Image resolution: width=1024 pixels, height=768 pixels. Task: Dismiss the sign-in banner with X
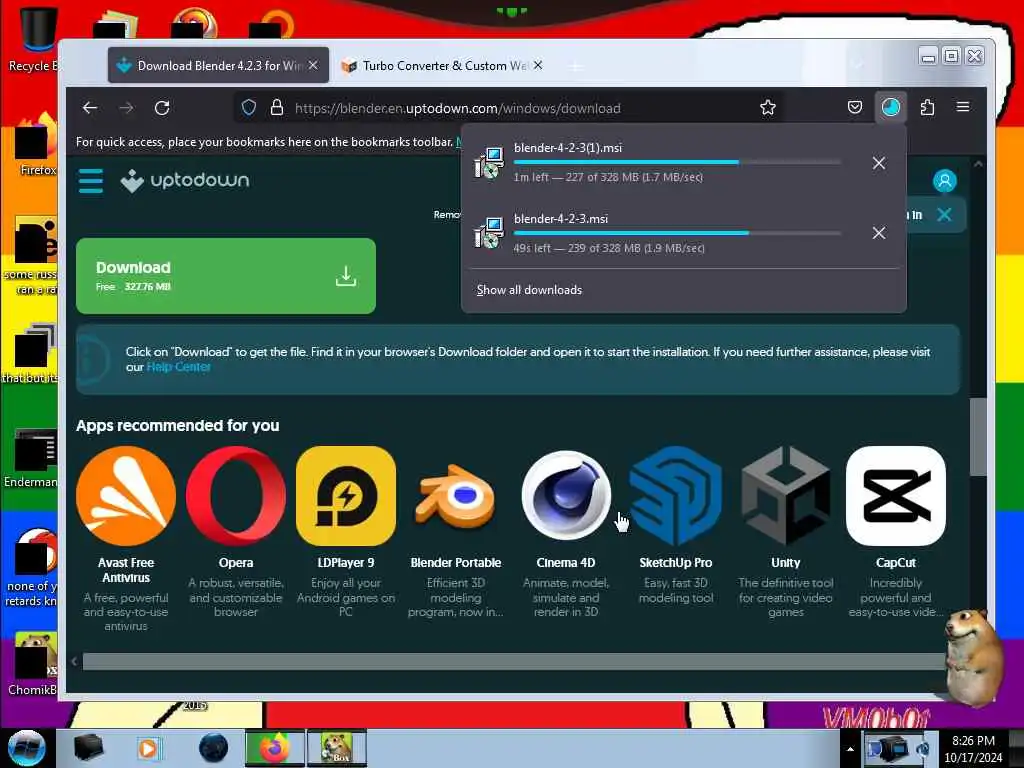pyautogui.click(x=944, y=214)
